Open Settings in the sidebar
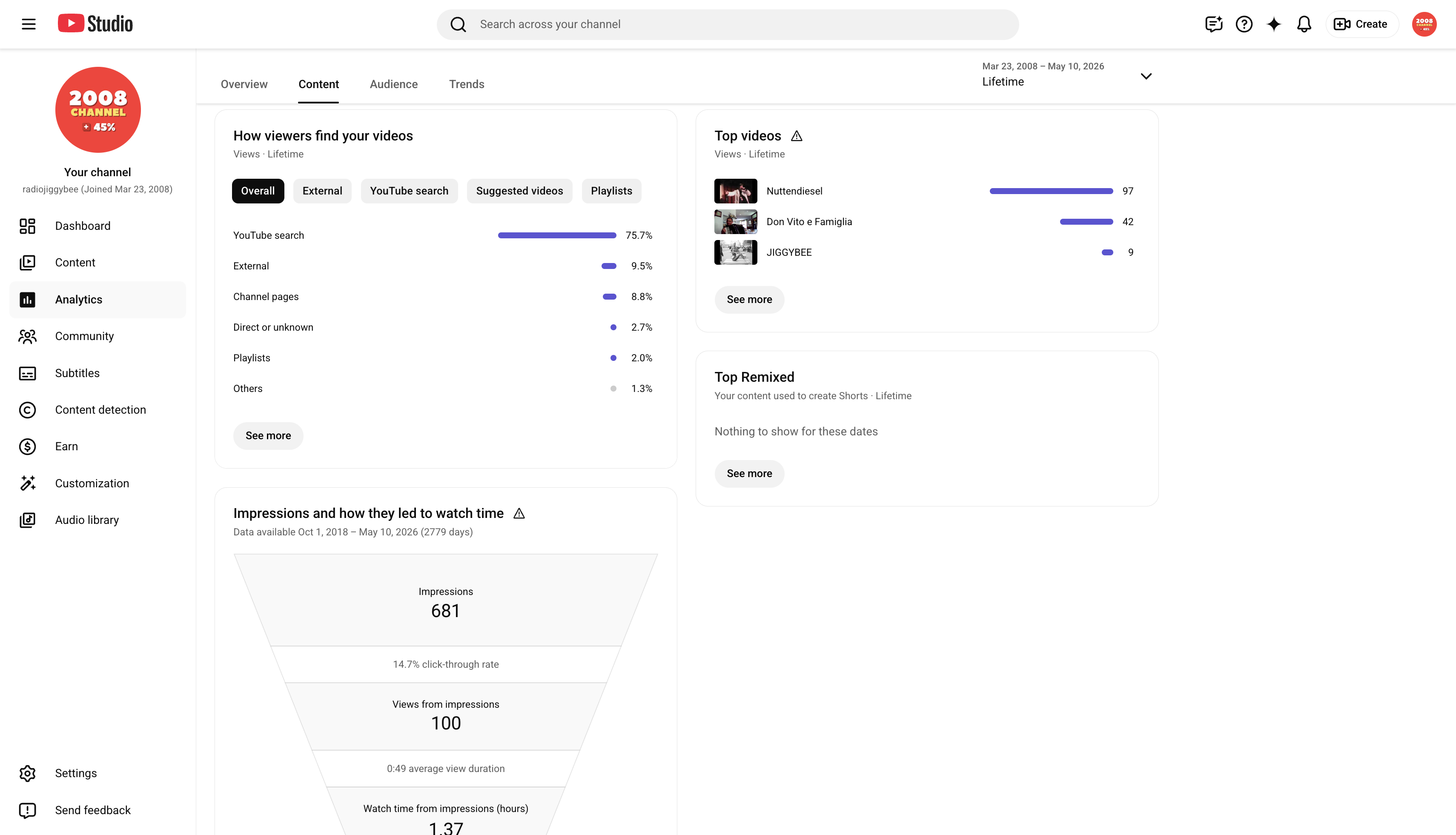The height and width of the screenshot is (835, 1456). tap(97, 773)
